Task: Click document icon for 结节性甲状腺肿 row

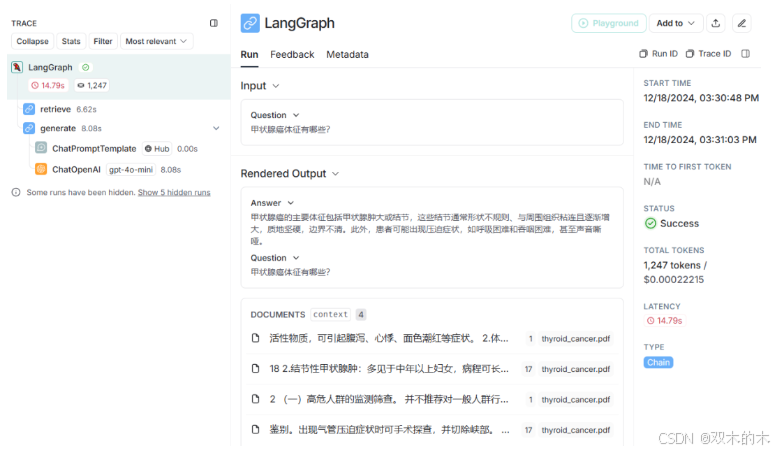Action: click(x=256, y=369)
